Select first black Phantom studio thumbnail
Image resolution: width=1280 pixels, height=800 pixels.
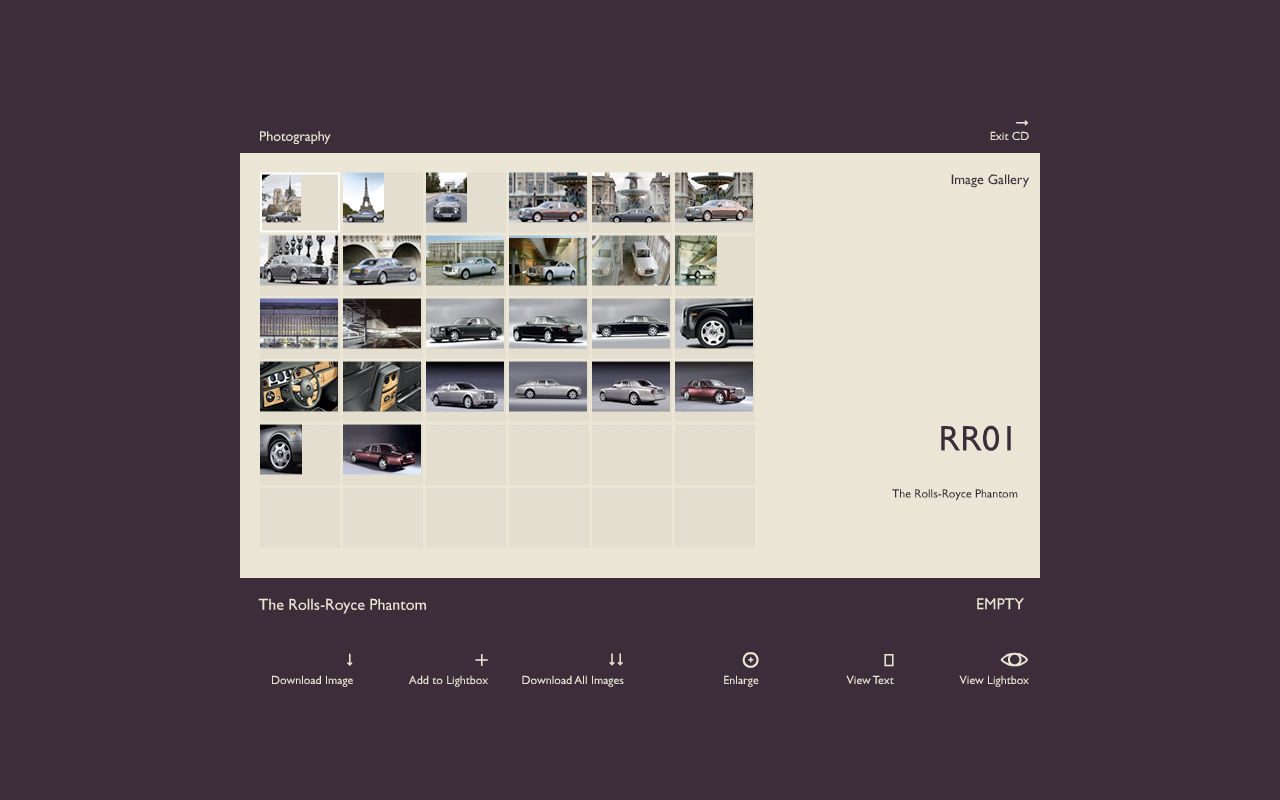tap(465, 324)
